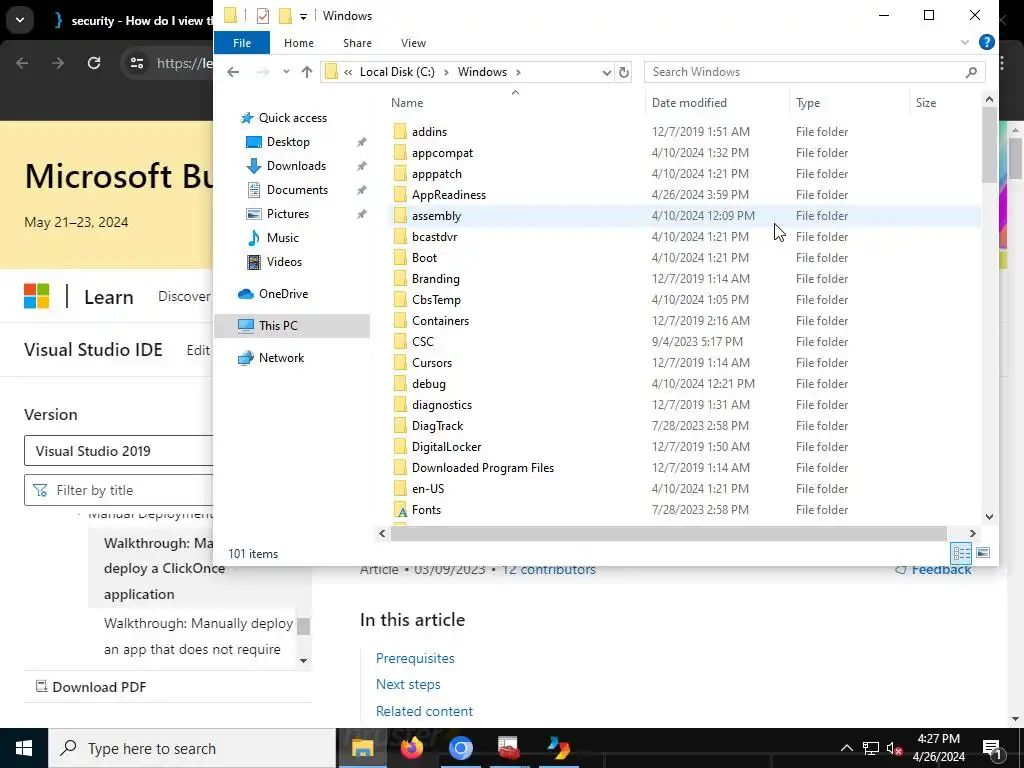Click the New folder quick access icon

pyautogui.click(x=285, y=16)
